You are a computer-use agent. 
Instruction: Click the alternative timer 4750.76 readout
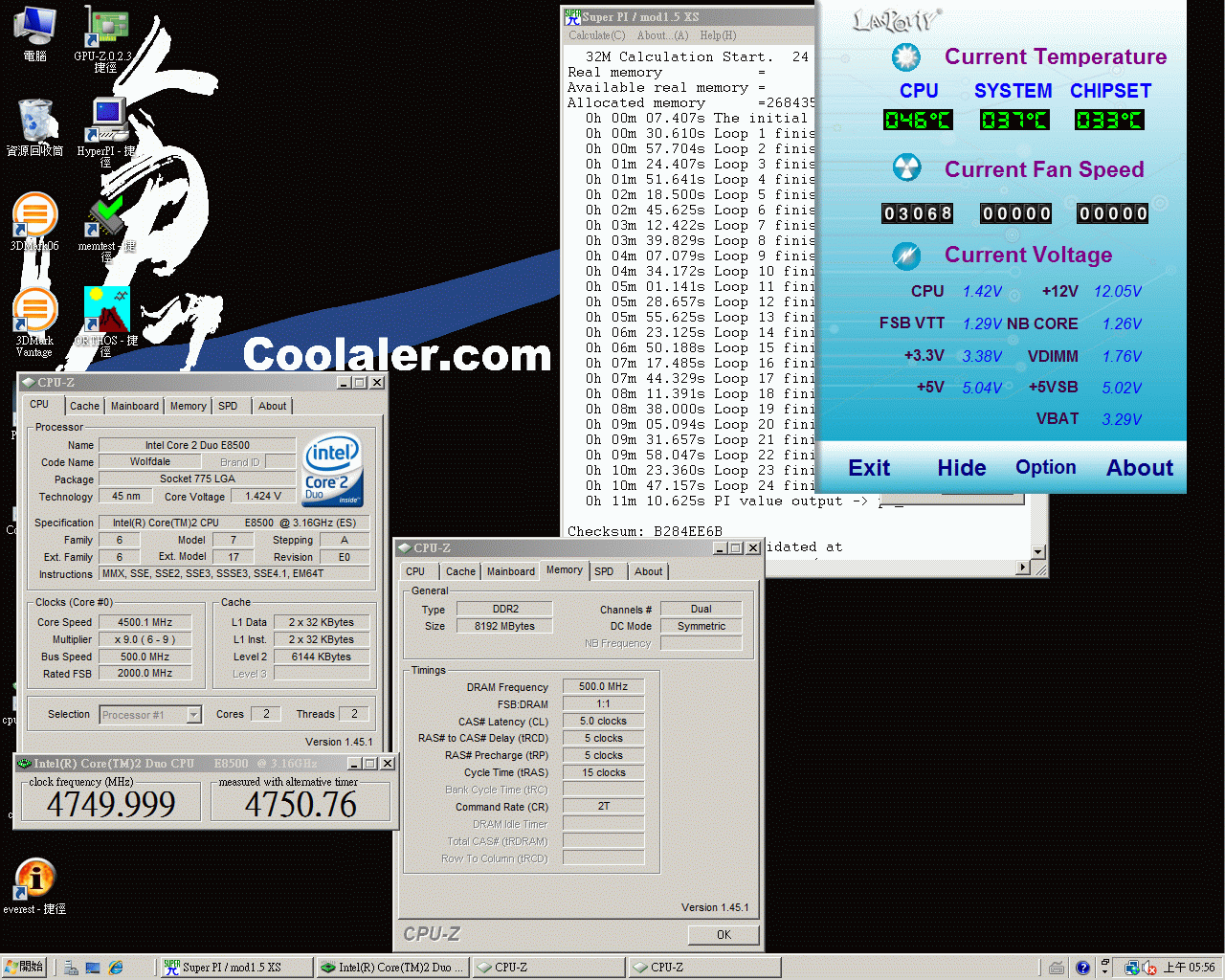301,804
